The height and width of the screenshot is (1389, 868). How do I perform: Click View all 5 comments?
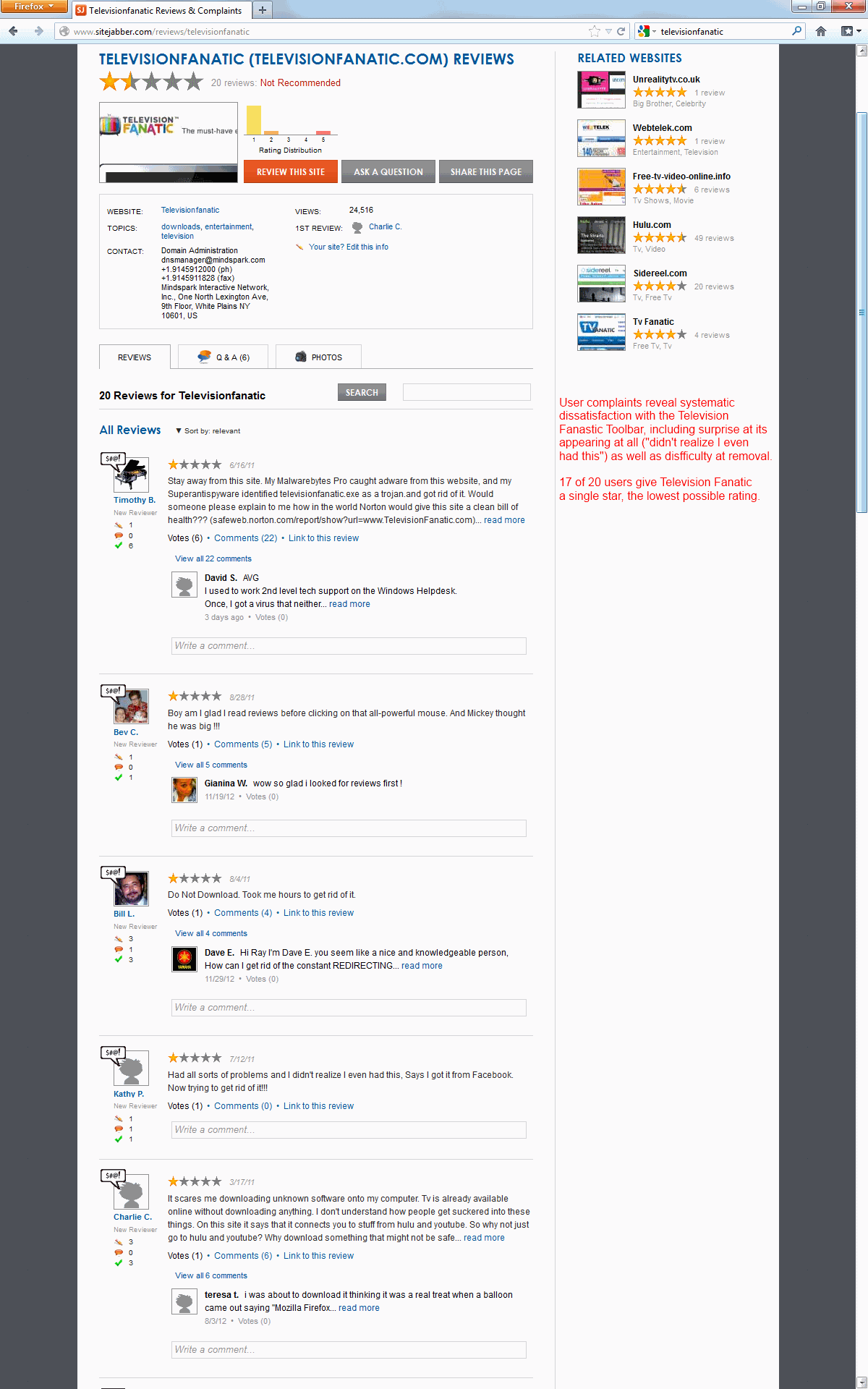pyautogui.click(x=211, y=765)
